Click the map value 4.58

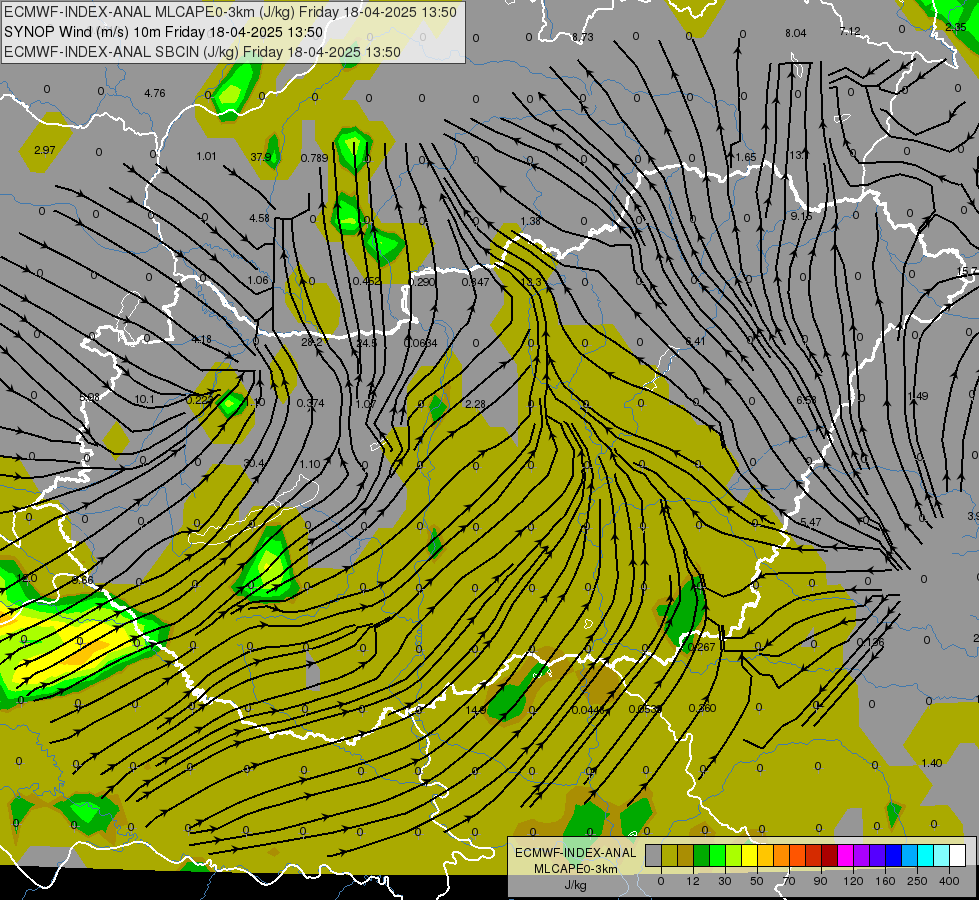[259, 219]
